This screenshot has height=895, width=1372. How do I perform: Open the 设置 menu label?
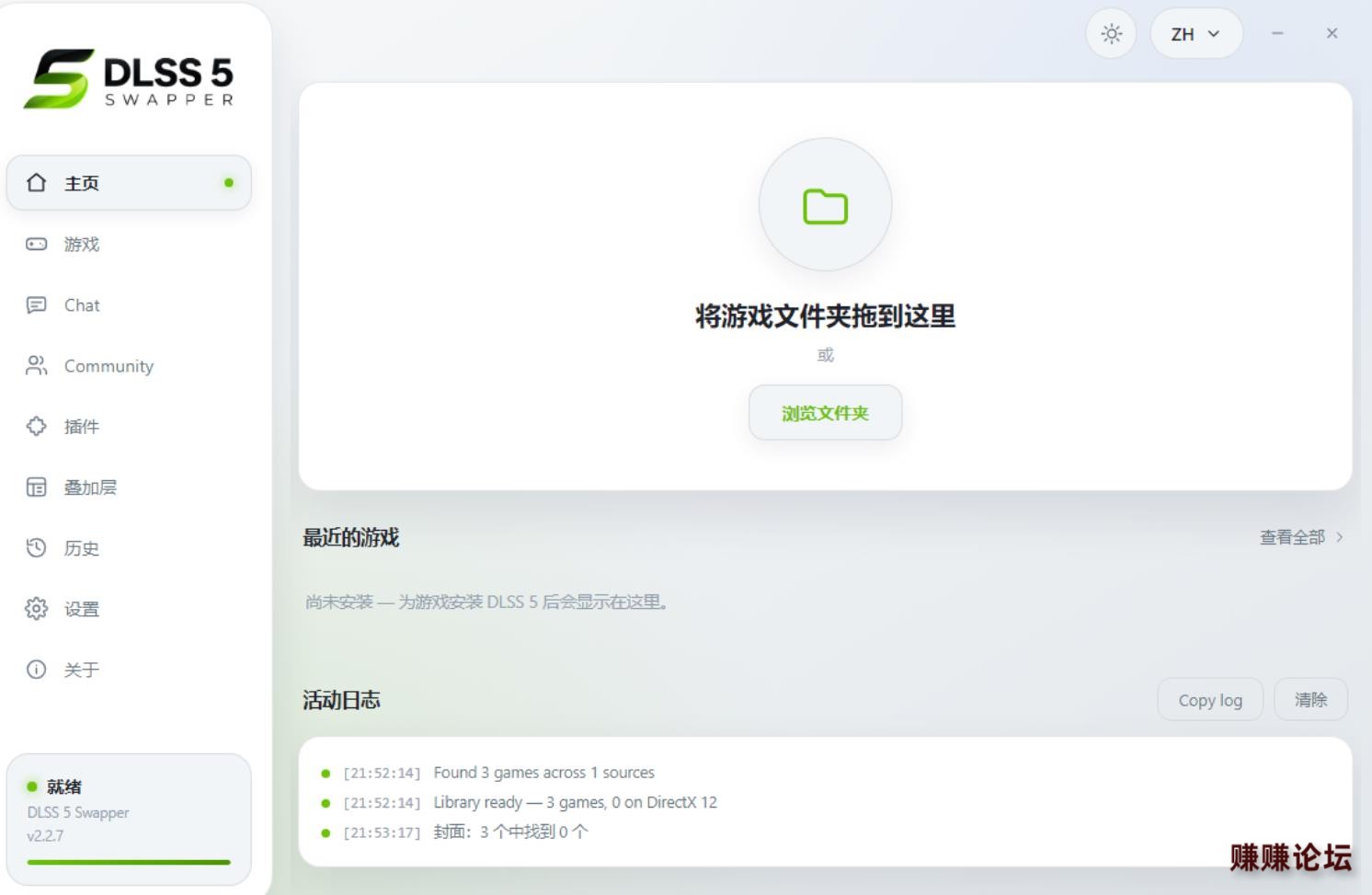82,608
